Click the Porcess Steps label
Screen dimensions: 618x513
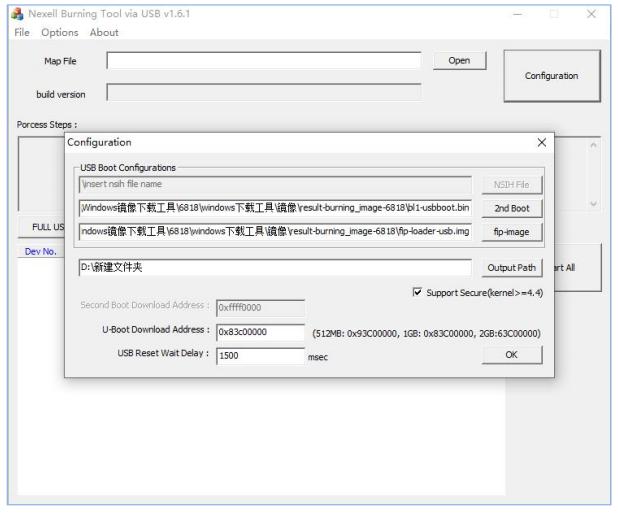47,125
